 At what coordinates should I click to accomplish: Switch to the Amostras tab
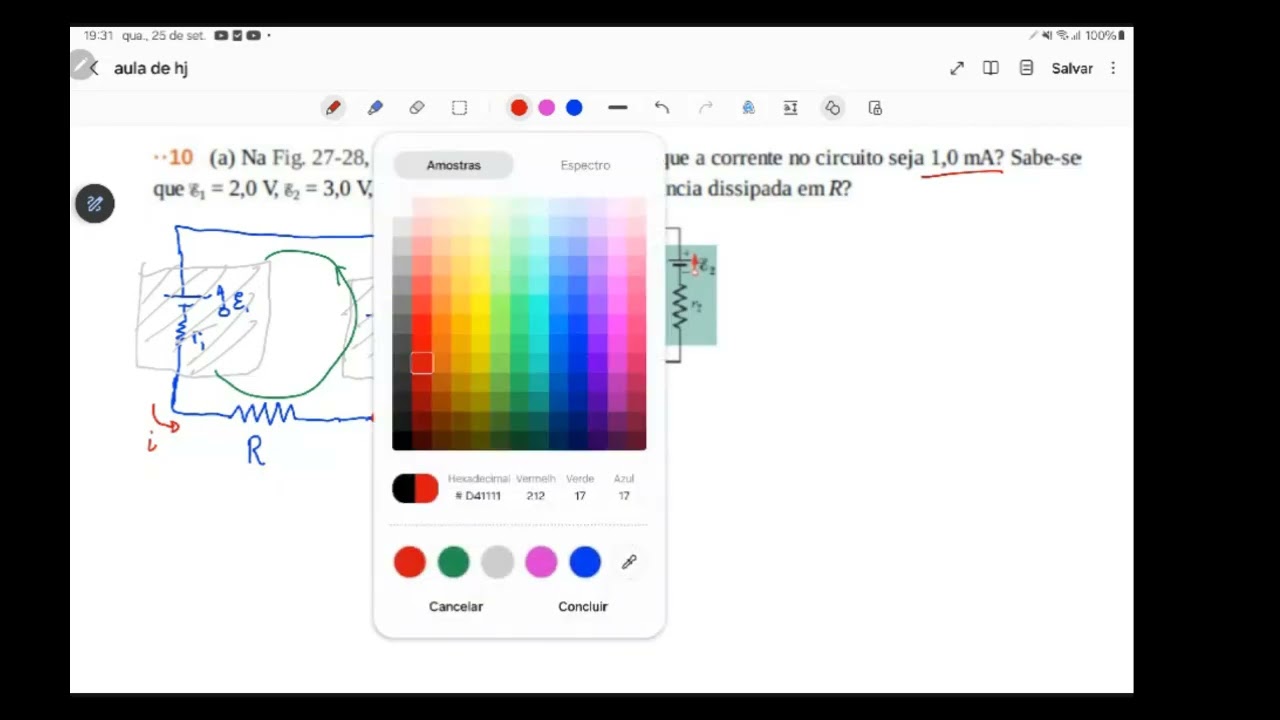point(454,165)
